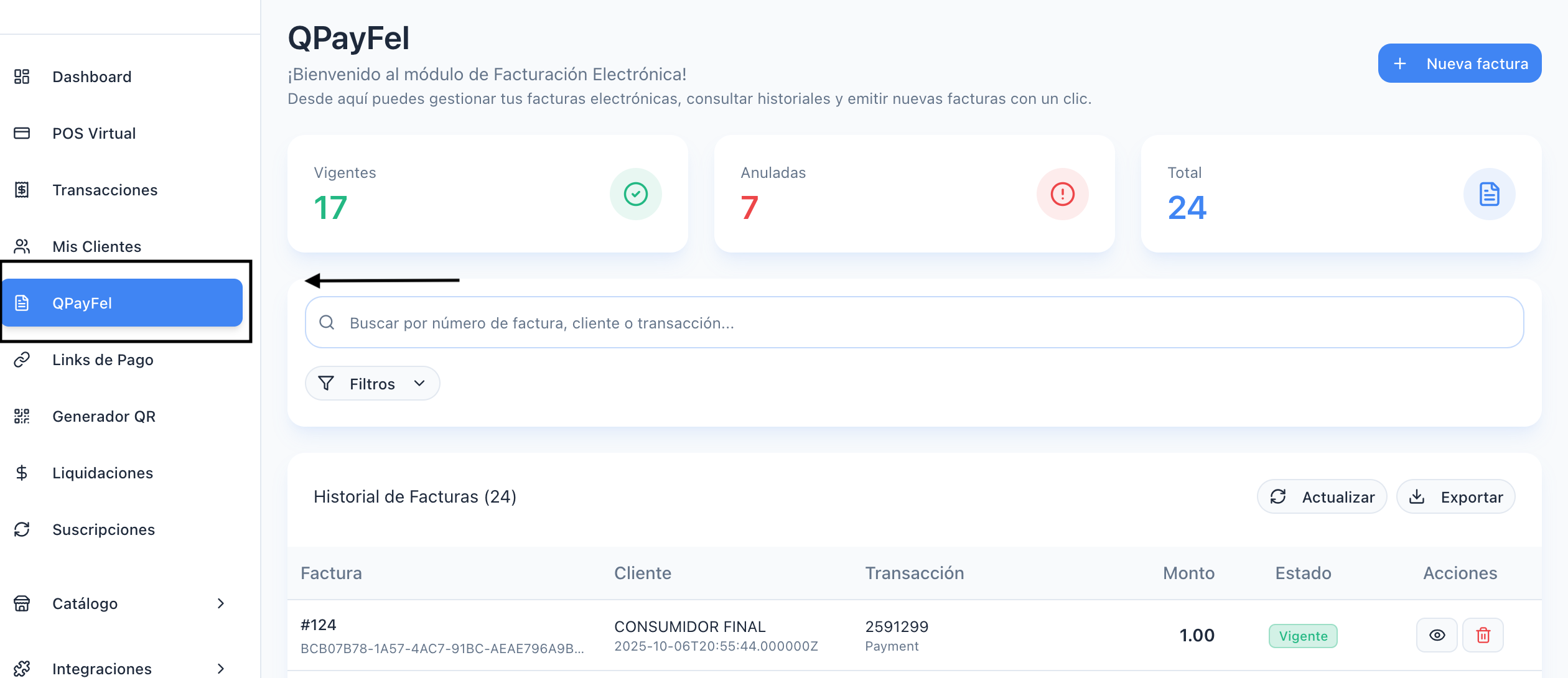Click the Liquidaciones dollar sign icon

(x=22, y=473)
